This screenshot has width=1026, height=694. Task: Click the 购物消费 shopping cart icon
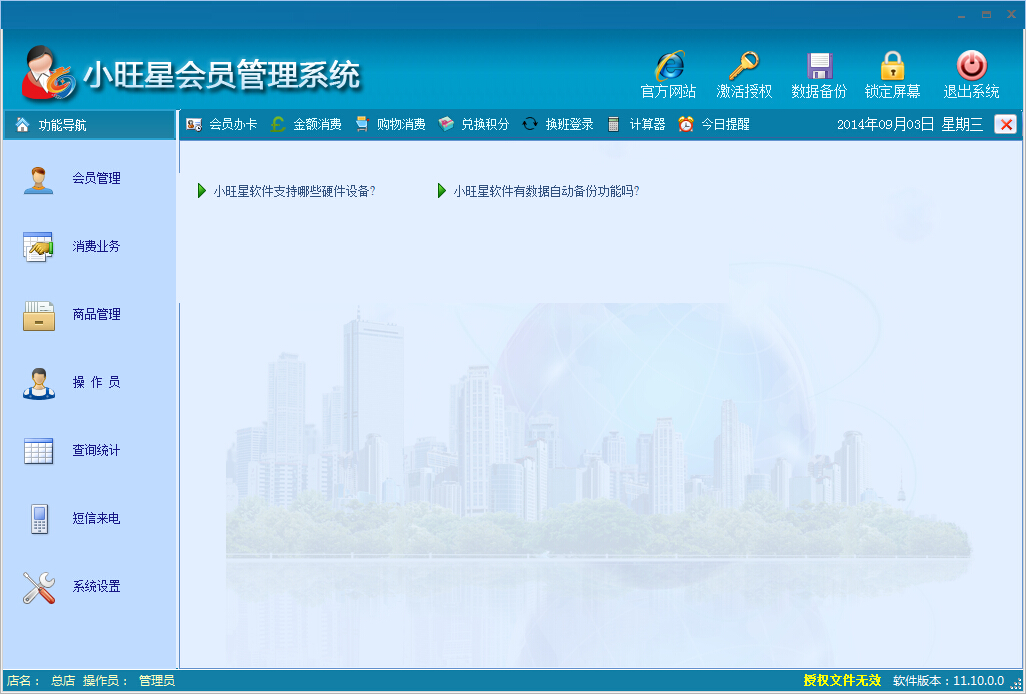(x=362, y=124)
